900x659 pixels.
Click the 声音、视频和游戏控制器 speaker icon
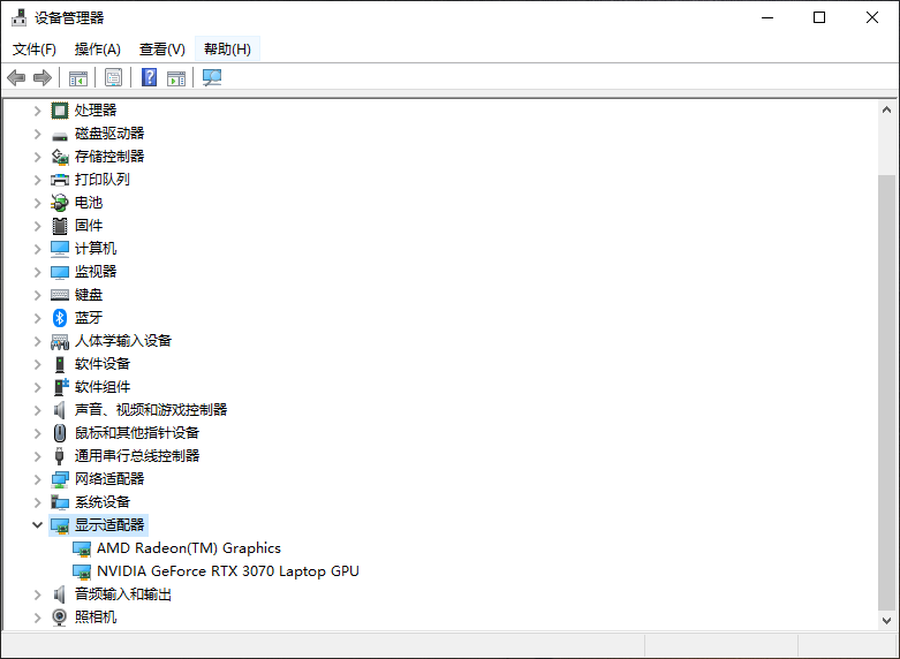[60, 410]
